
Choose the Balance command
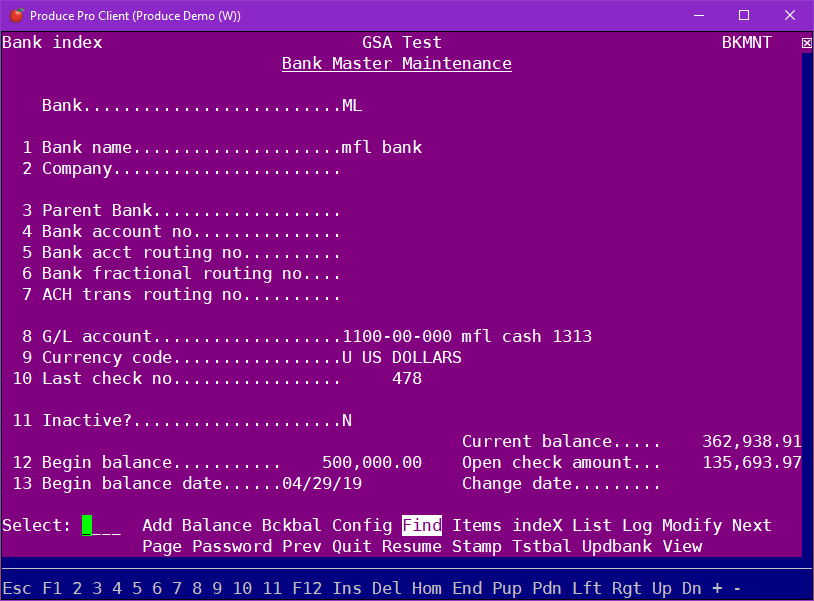pos(217,525)
